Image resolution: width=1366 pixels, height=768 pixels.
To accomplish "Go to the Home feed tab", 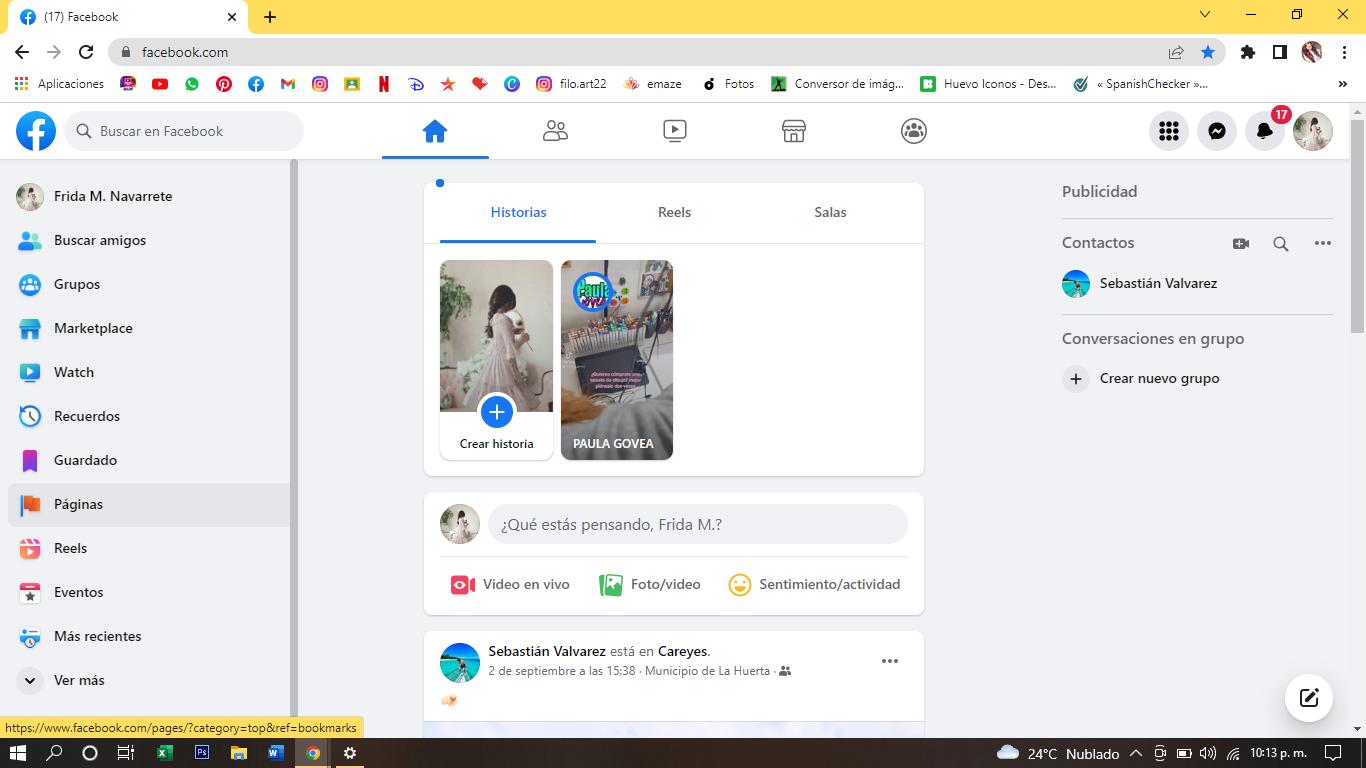I will click(x=435, y=131).
